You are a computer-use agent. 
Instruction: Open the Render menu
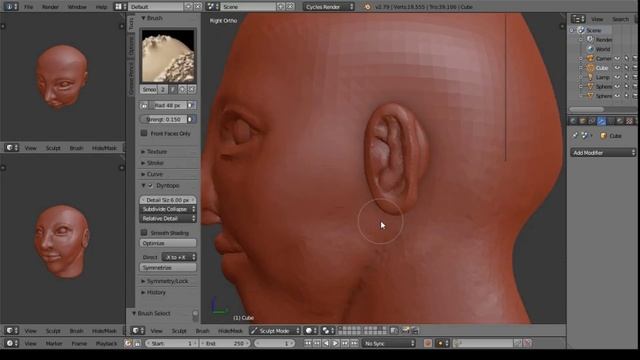(50, 7)
